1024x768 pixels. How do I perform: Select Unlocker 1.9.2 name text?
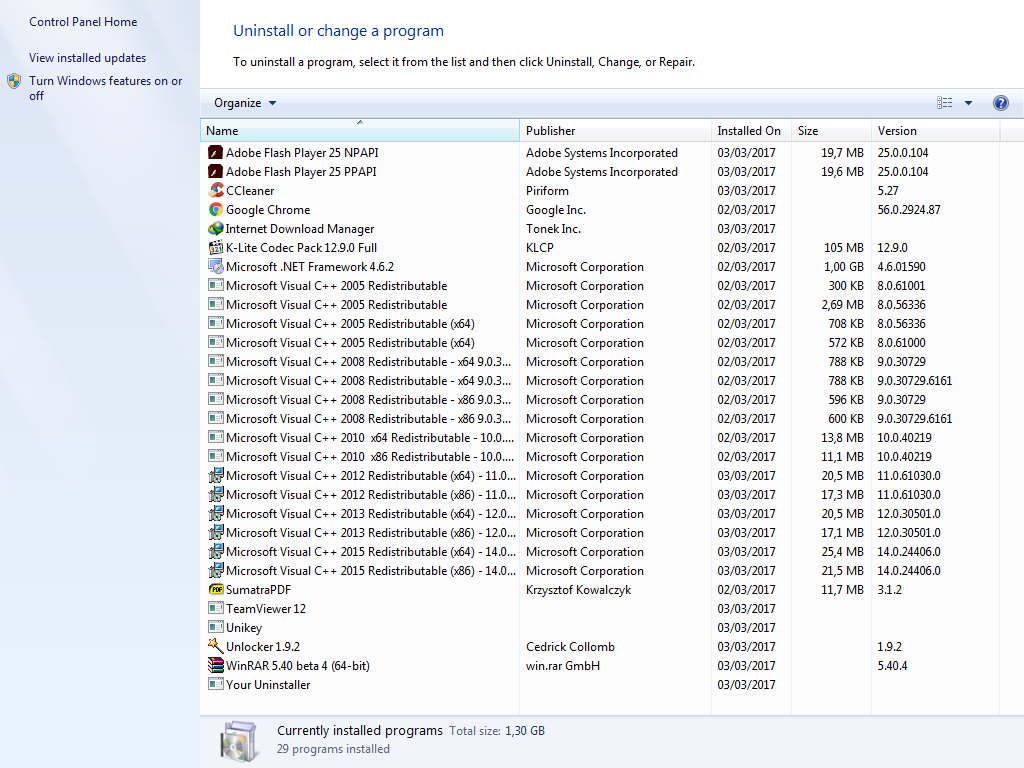click(x=263, y=647)
